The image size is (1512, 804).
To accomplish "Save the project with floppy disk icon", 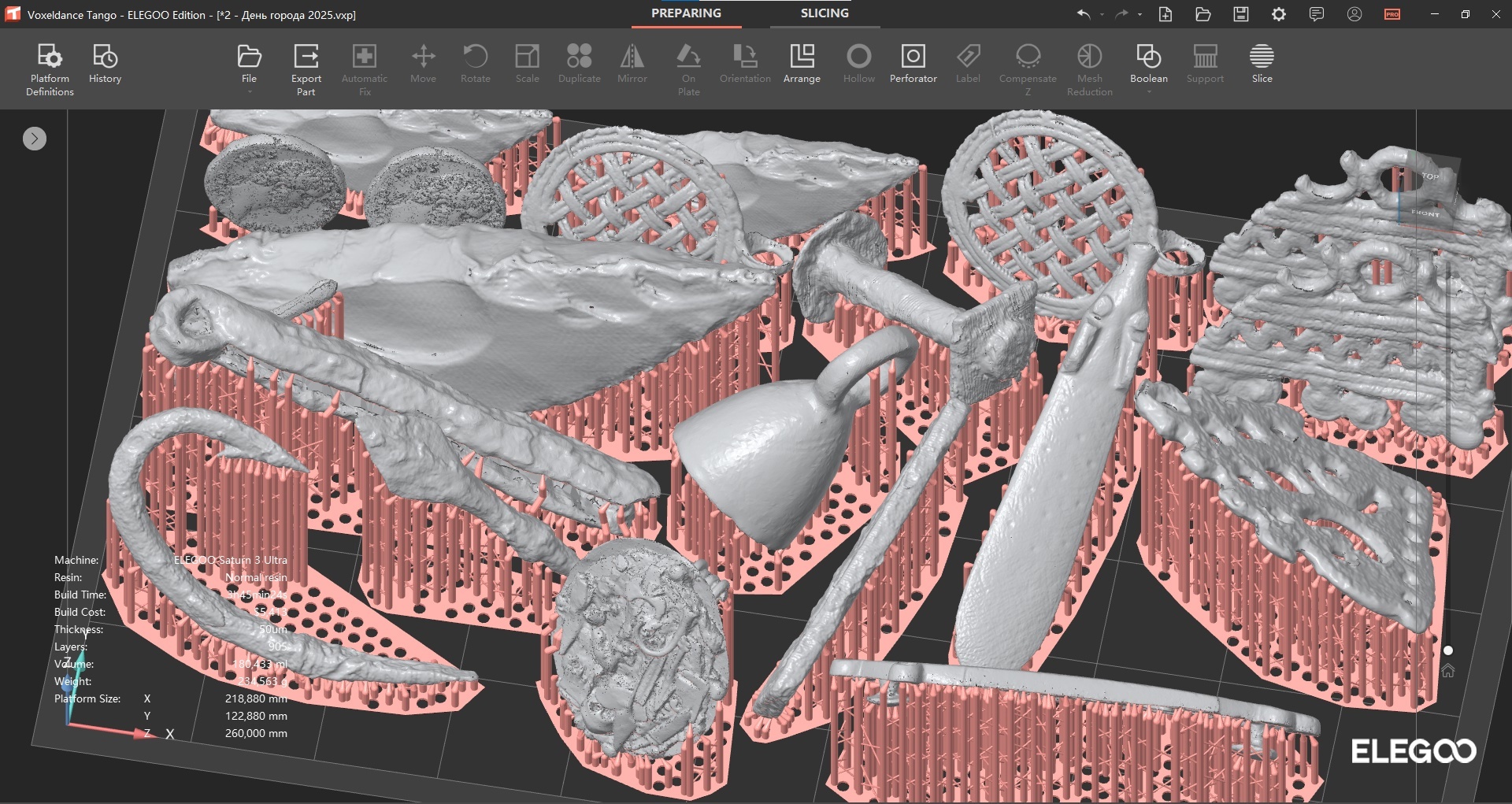I will coord(1241,14).
